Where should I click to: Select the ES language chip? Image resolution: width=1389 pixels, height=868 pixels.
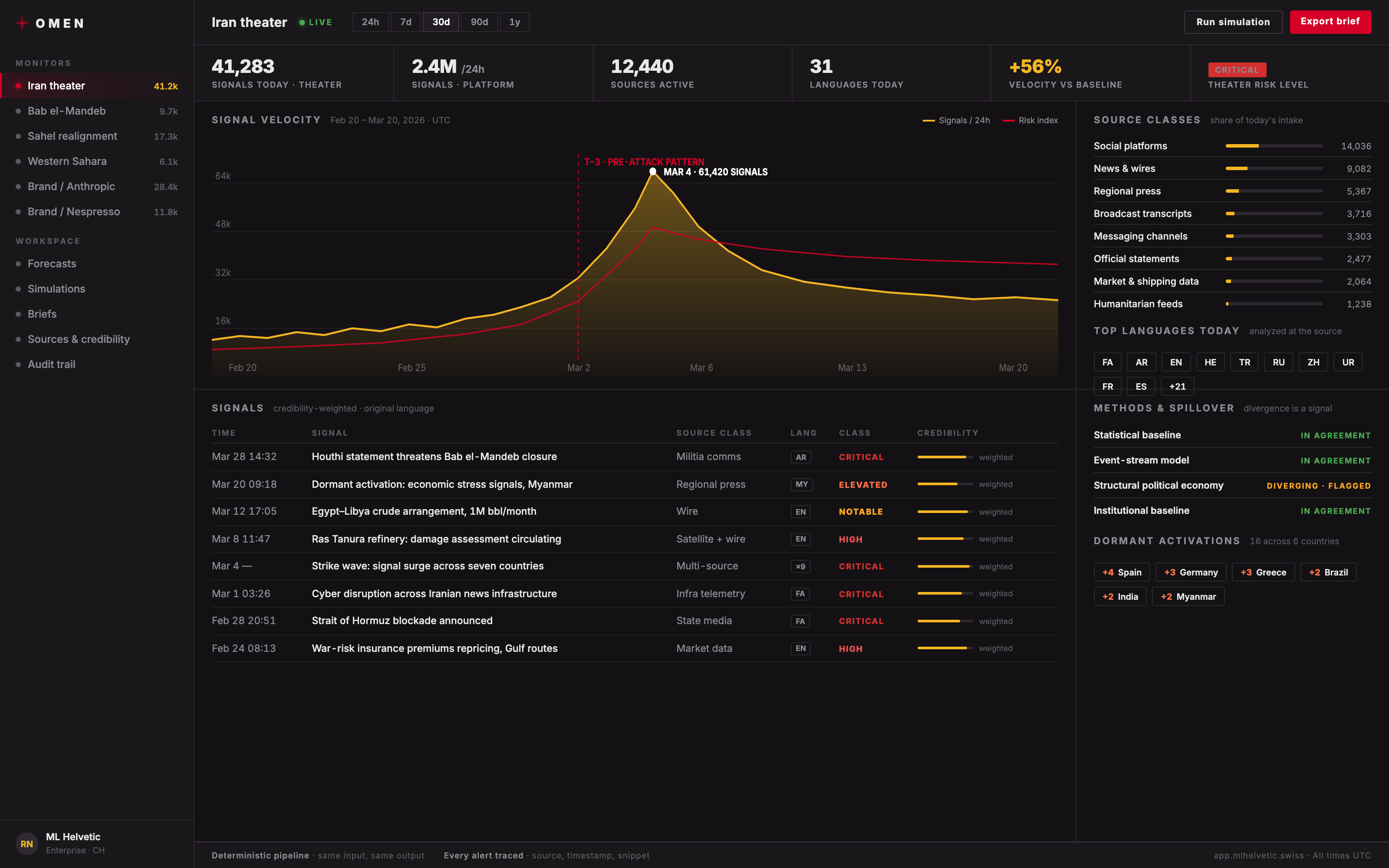point(1141,386)
